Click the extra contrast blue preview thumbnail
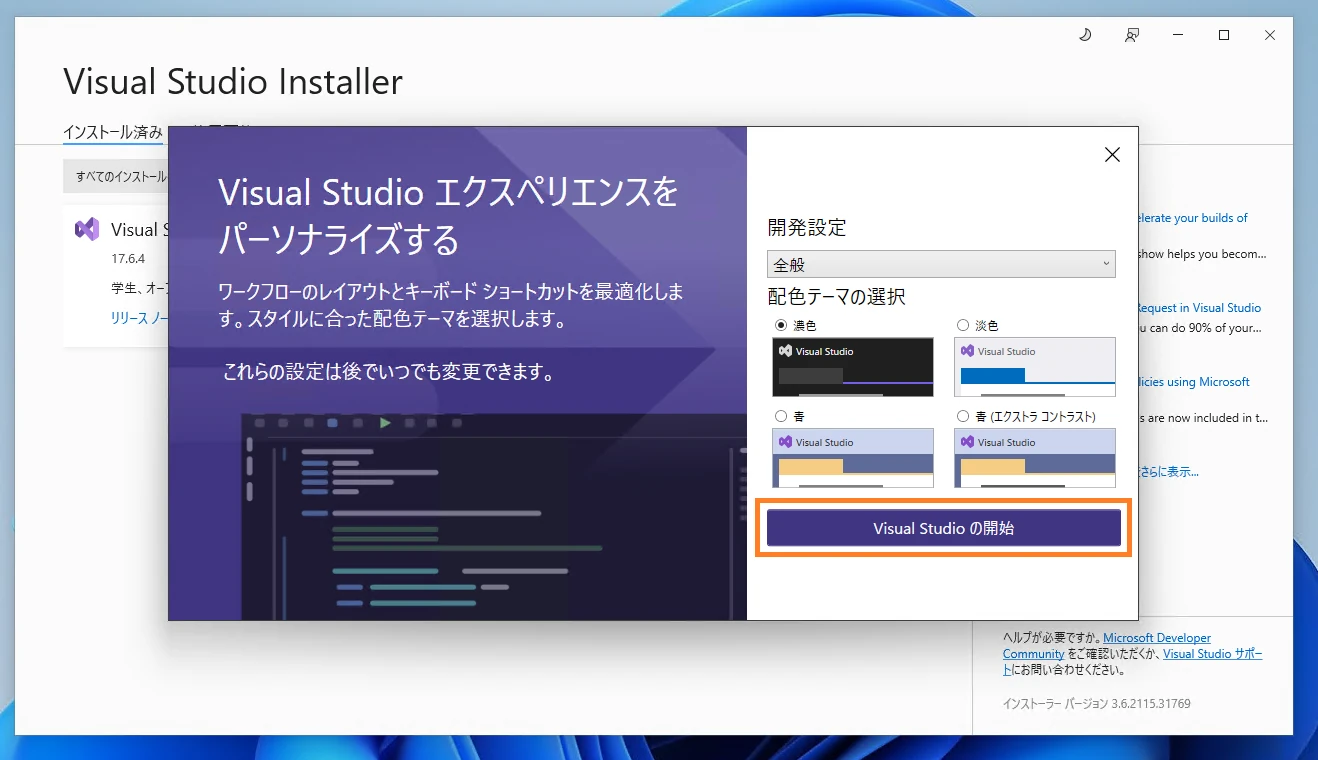 click(1035, 458)
